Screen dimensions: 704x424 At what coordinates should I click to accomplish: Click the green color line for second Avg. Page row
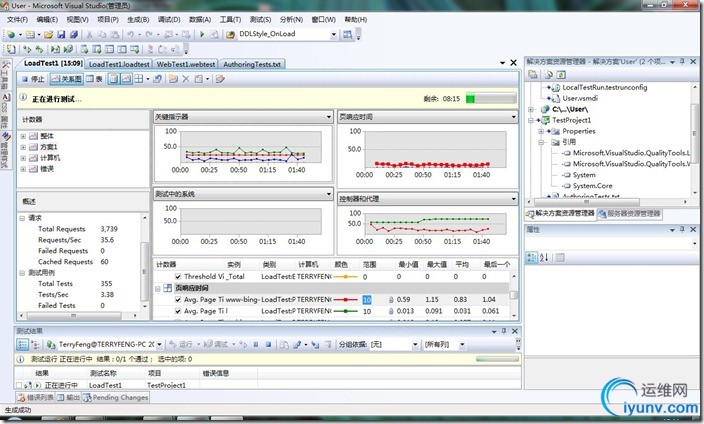345,311
